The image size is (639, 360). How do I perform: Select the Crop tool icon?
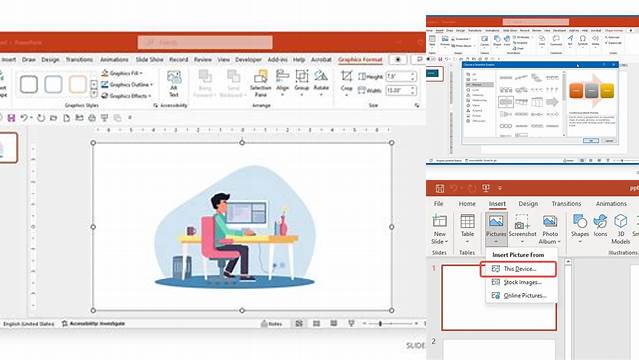(346, 76)
